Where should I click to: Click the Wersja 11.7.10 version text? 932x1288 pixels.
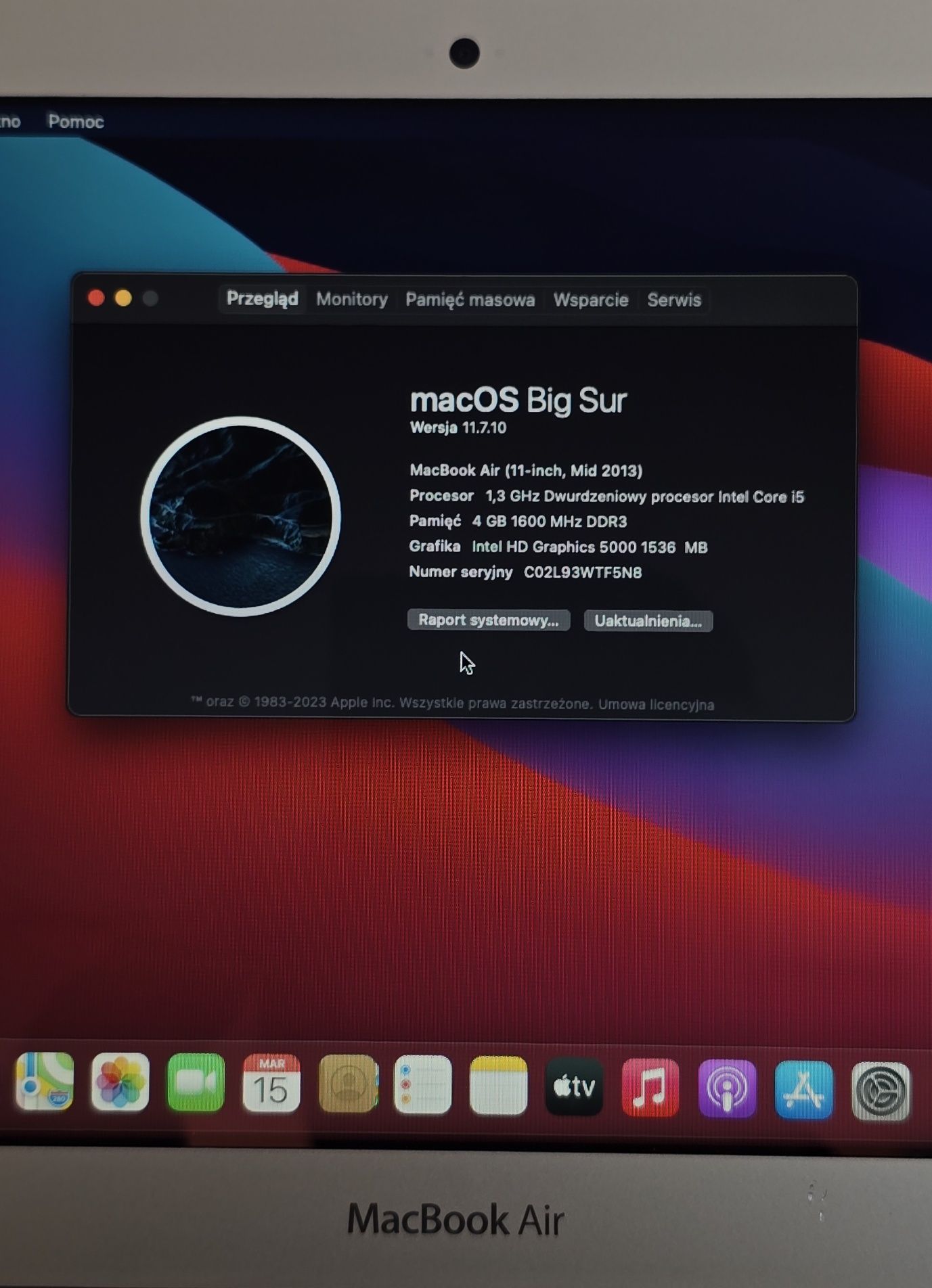pyautogui.click(x=458, y=428)
